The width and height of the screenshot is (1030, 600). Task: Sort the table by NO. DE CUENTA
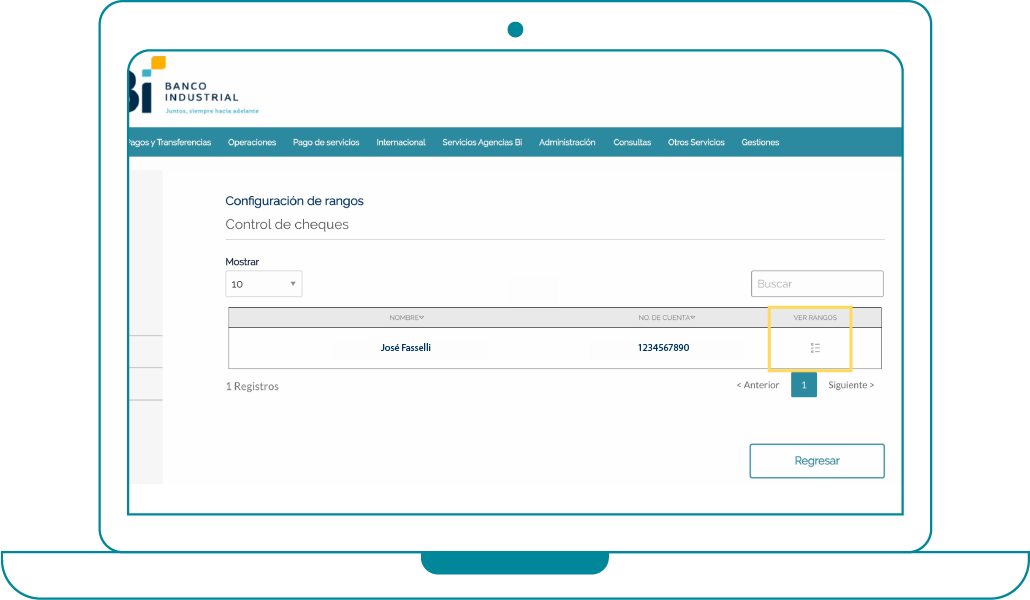point(666,317)
